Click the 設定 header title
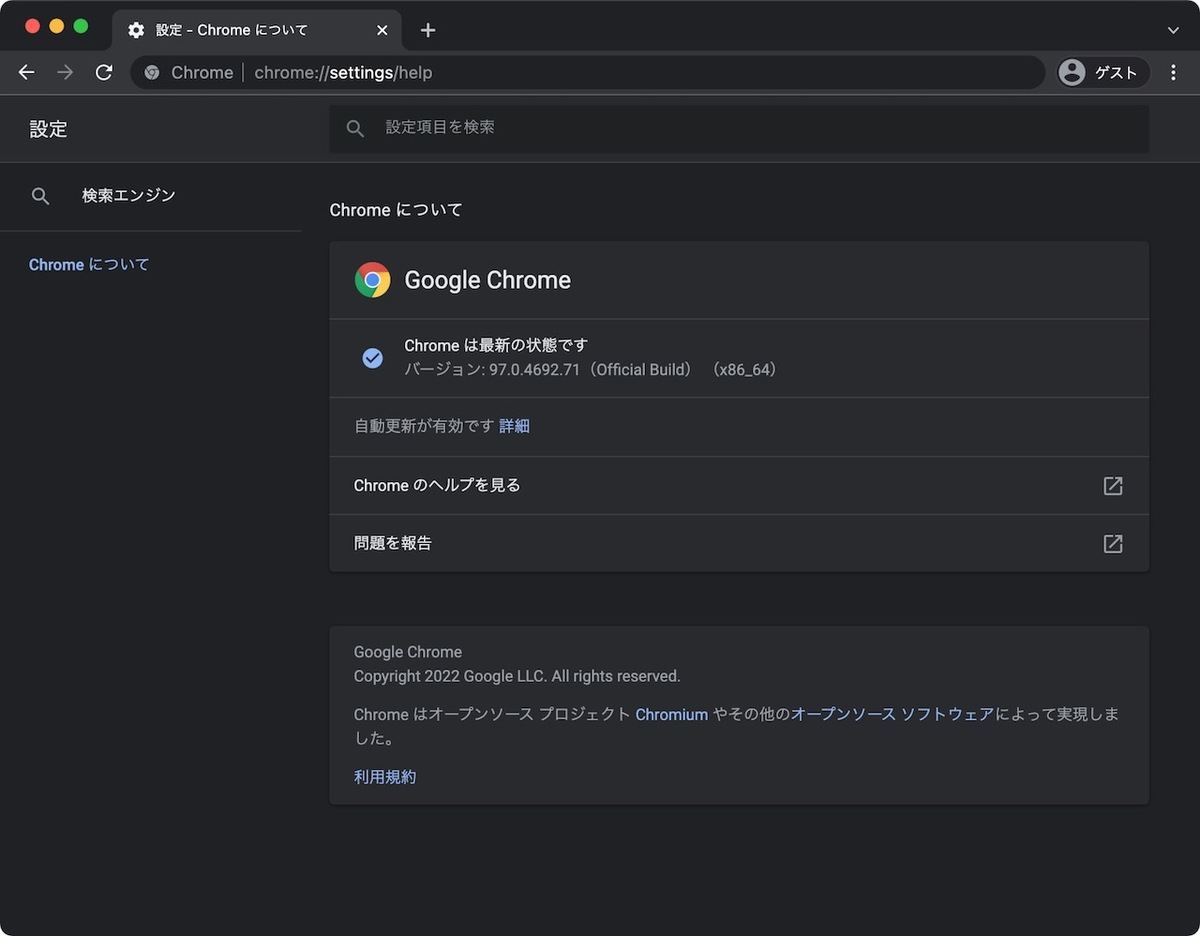The height and width of the screenshot is (936, 1200). click(x=48, y=129)
